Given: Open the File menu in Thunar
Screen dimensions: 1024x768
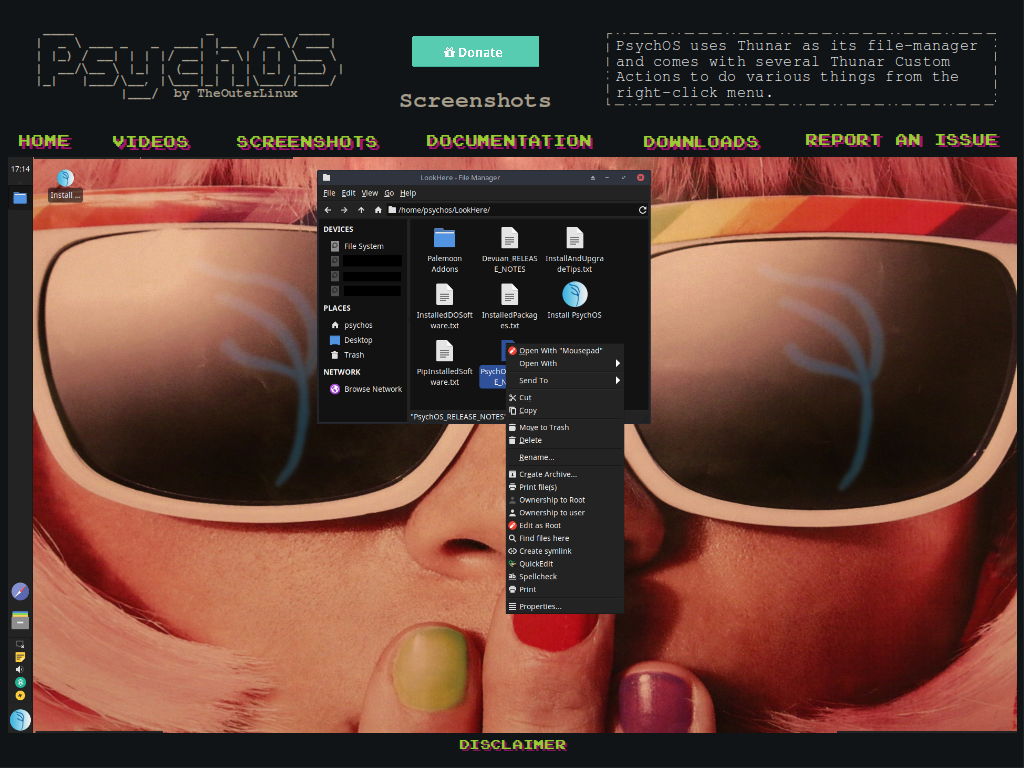Looking at the screenshot, I should point(329,193).
